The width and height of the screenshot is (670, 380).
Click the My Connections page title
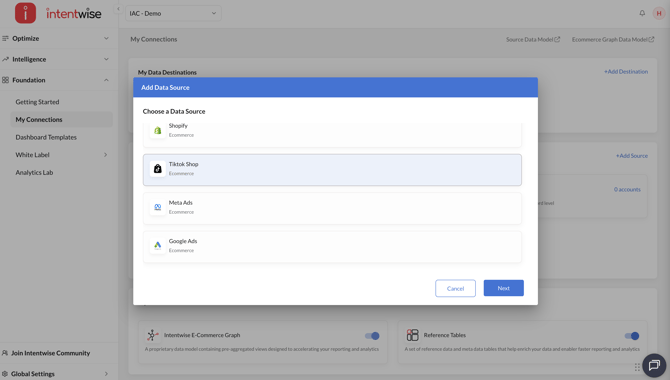153,39
